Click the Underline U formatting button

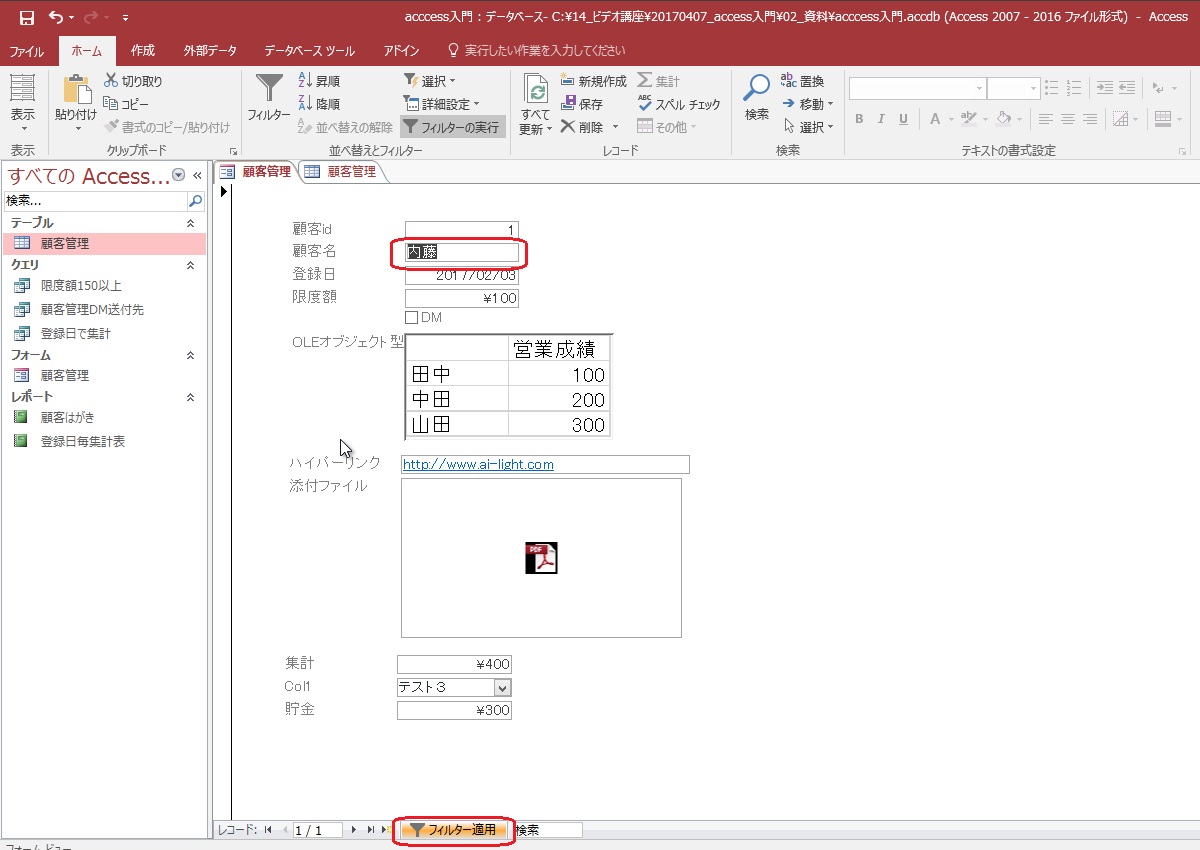coord(903,119)
